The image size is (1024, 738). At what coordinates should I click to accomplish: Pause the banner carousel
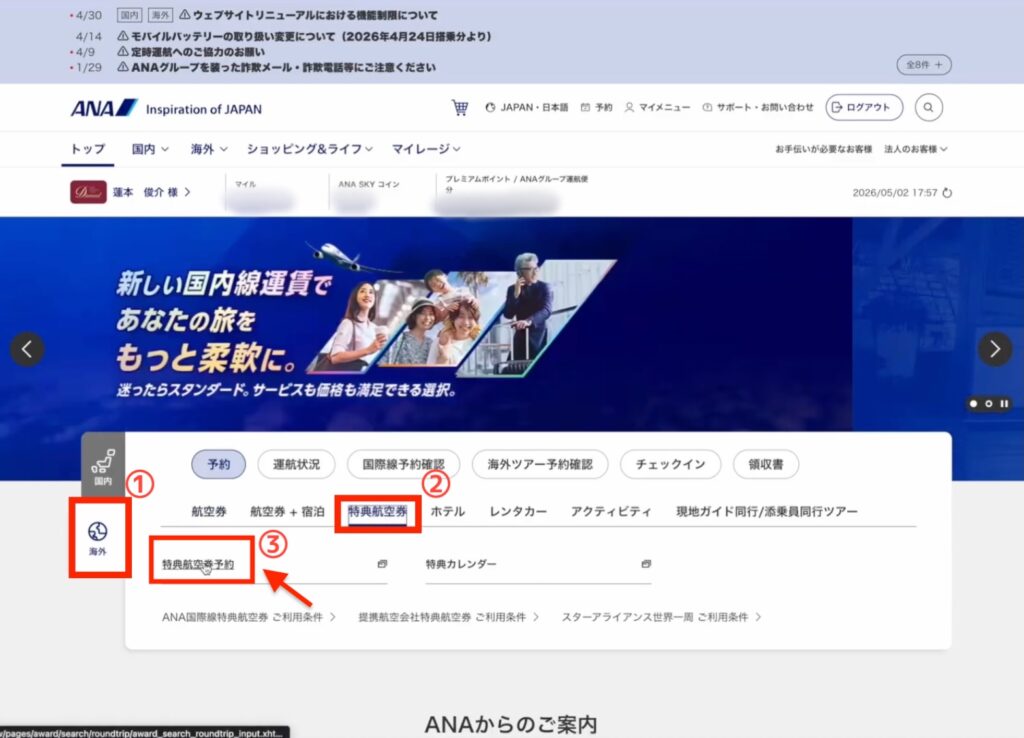[x=1004, y=404]
